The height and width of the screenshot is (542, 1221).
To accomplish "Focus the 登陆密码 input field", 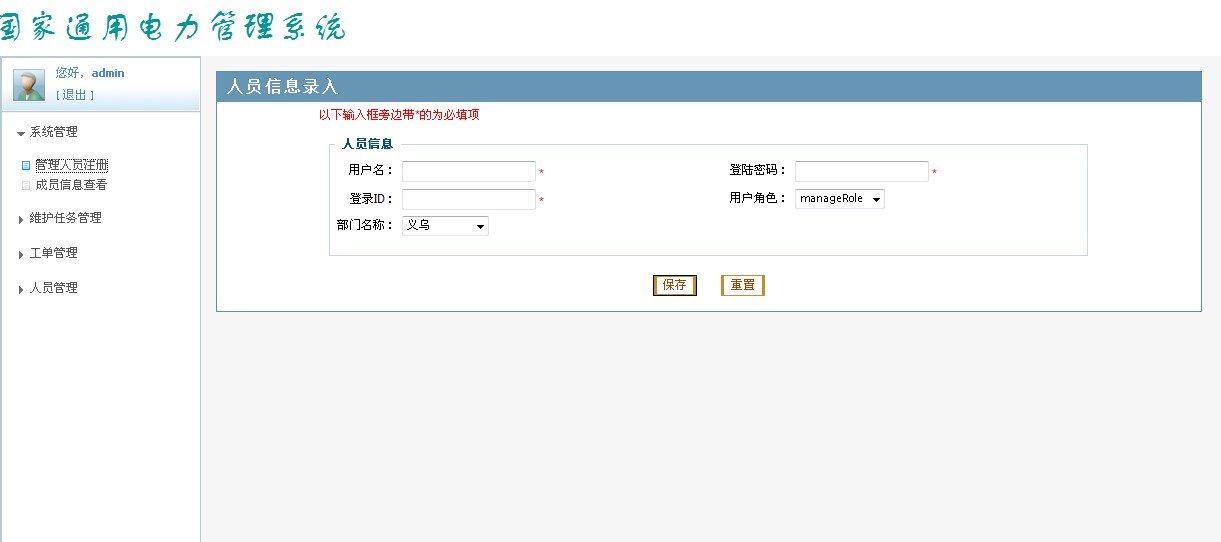I will click(862, 171).
